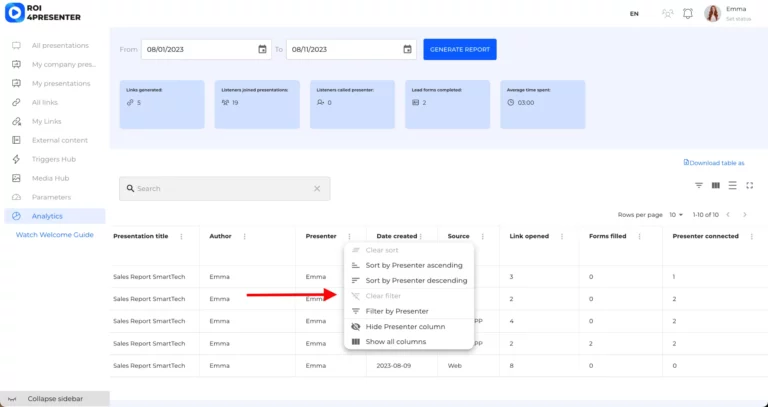Click Emma's profile avatar
This screenshot has height=407, width=768.
[713, 13]
